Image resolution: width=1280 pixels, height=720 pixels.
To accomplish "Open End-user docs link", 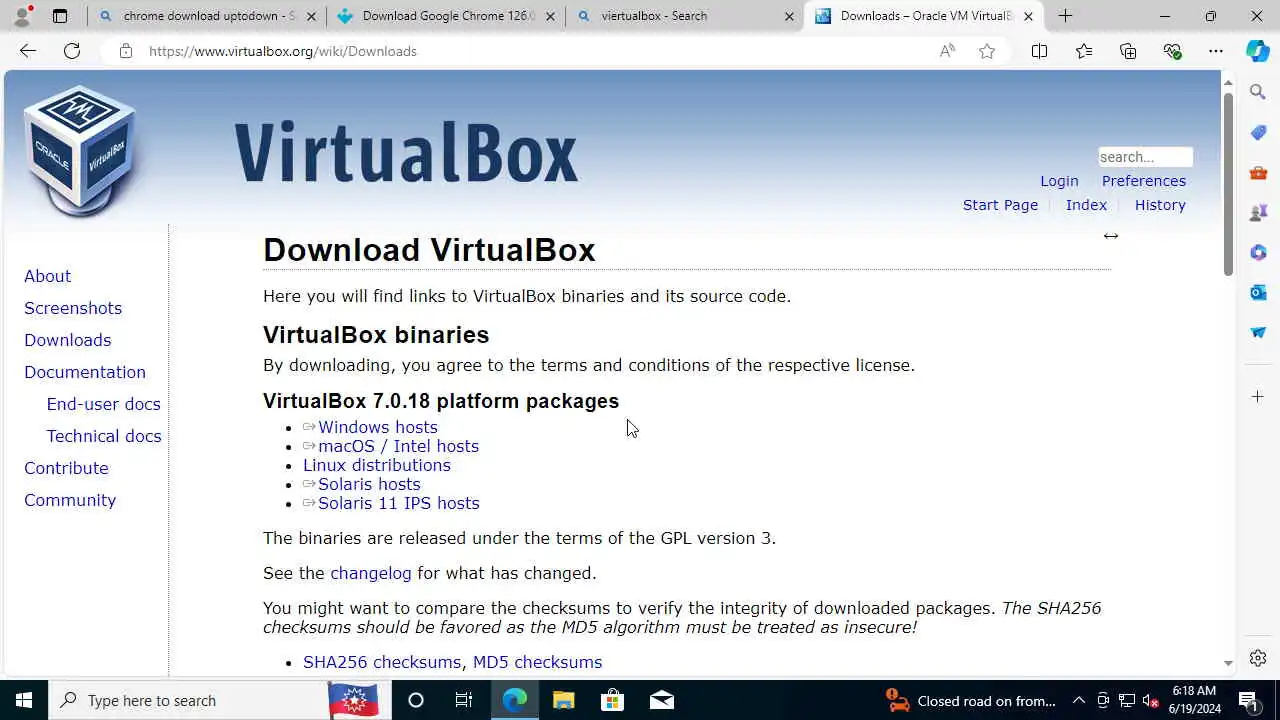I will 103,404.
